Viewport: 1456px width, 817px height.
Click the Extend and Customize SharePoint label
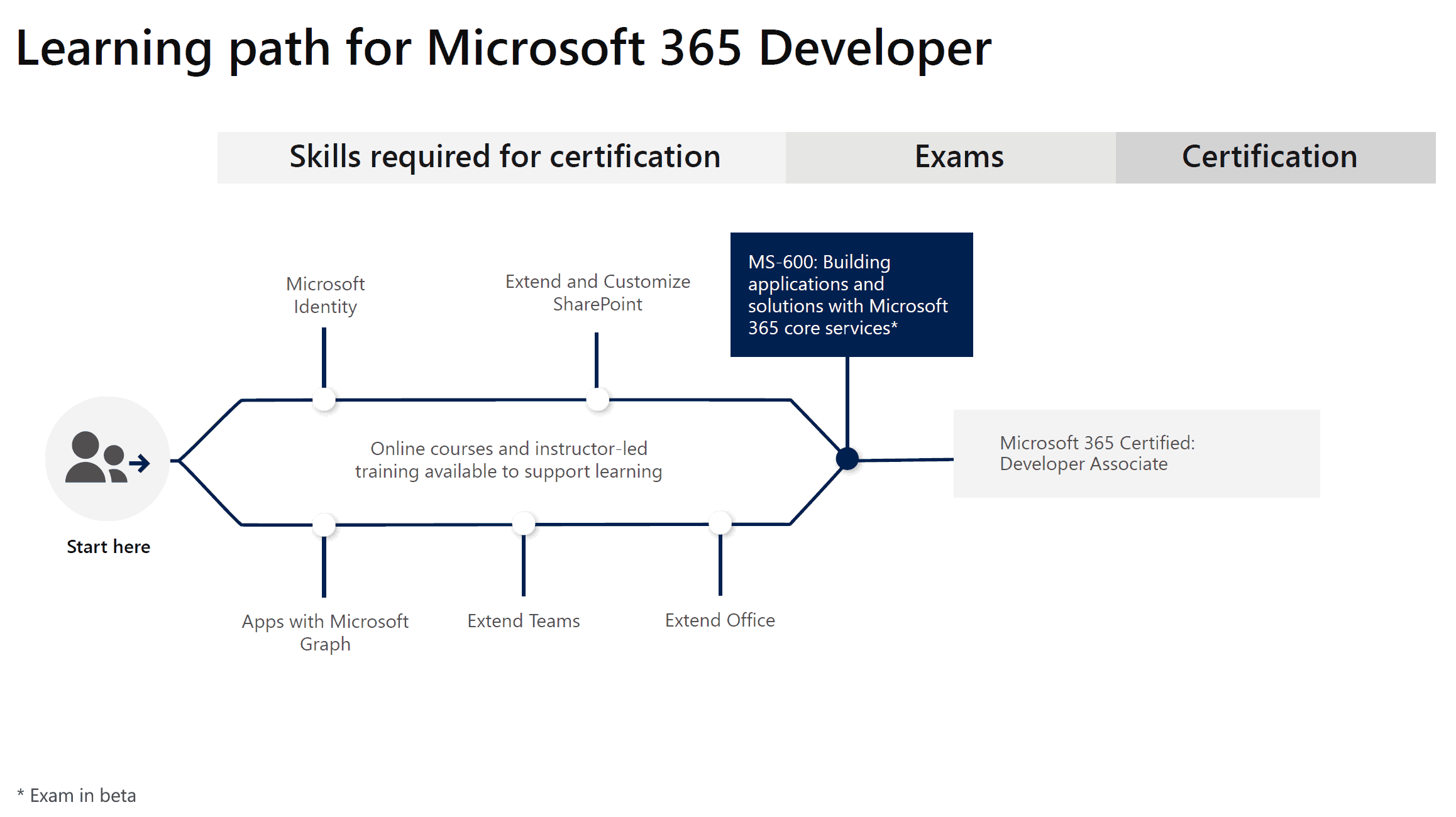tap(597, 292)
